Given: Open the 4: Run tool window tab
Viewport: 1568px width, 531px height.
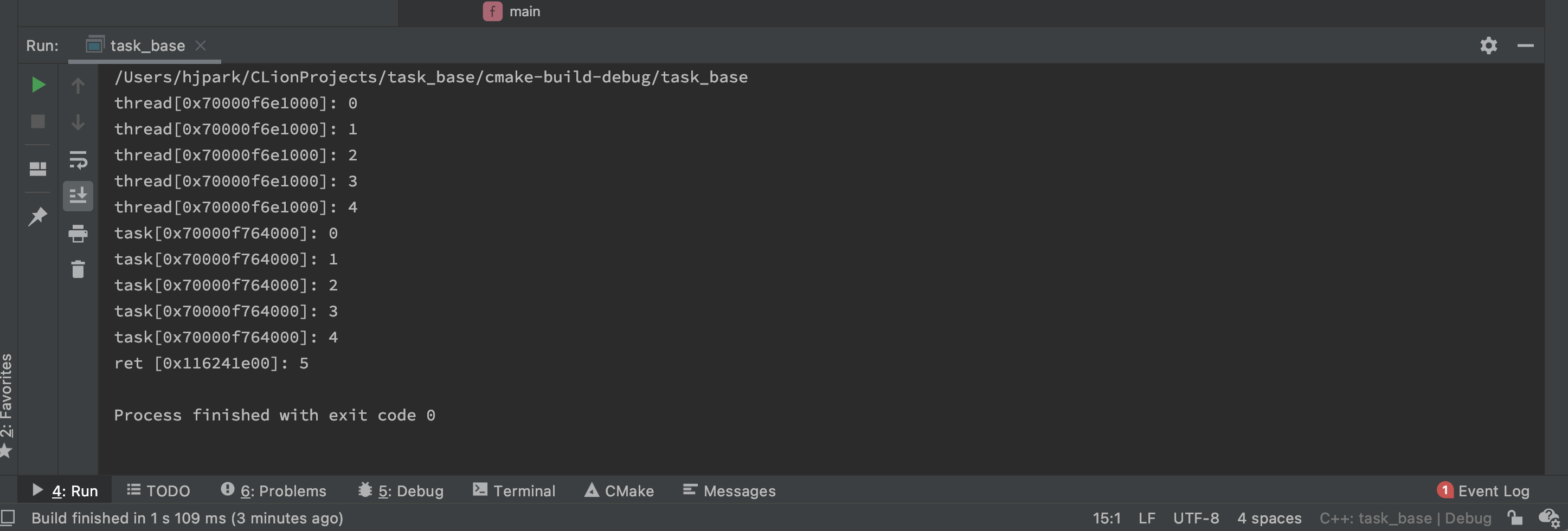Looking at the screenshot, I should pyautogui.click(x=65, y=490).
